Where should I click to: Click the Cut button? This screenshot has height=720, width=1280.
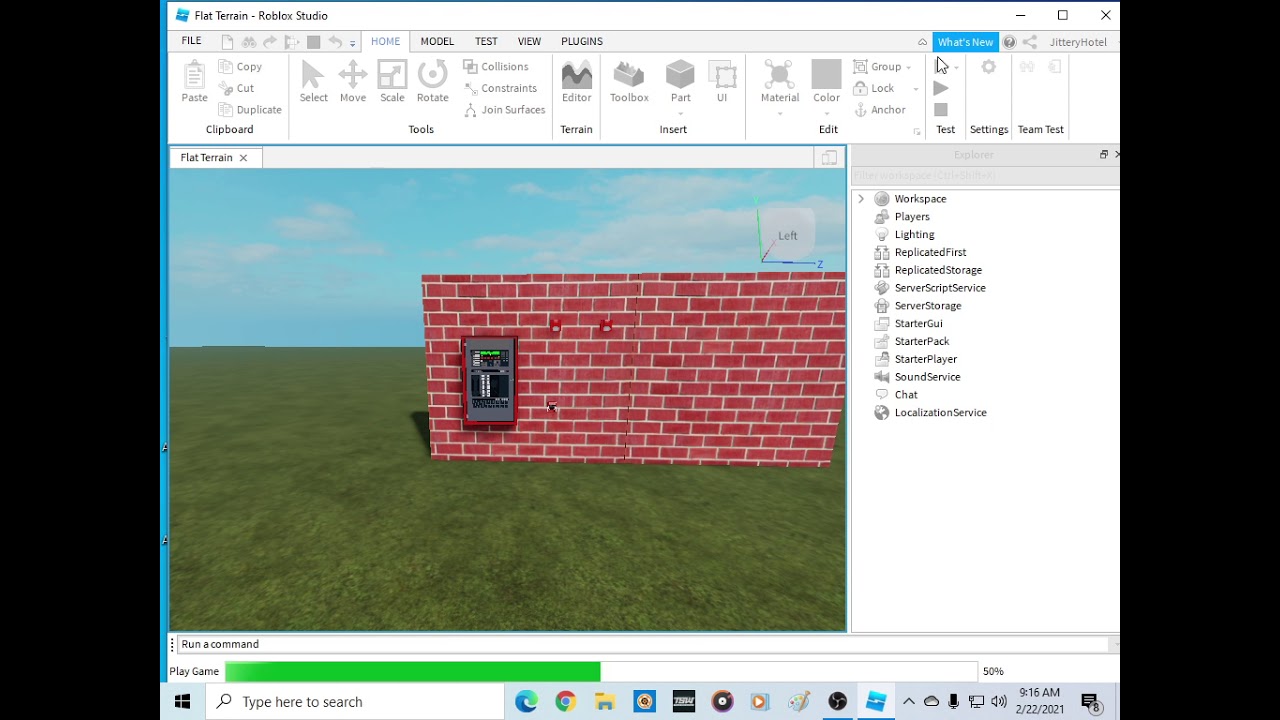(237, 88)
